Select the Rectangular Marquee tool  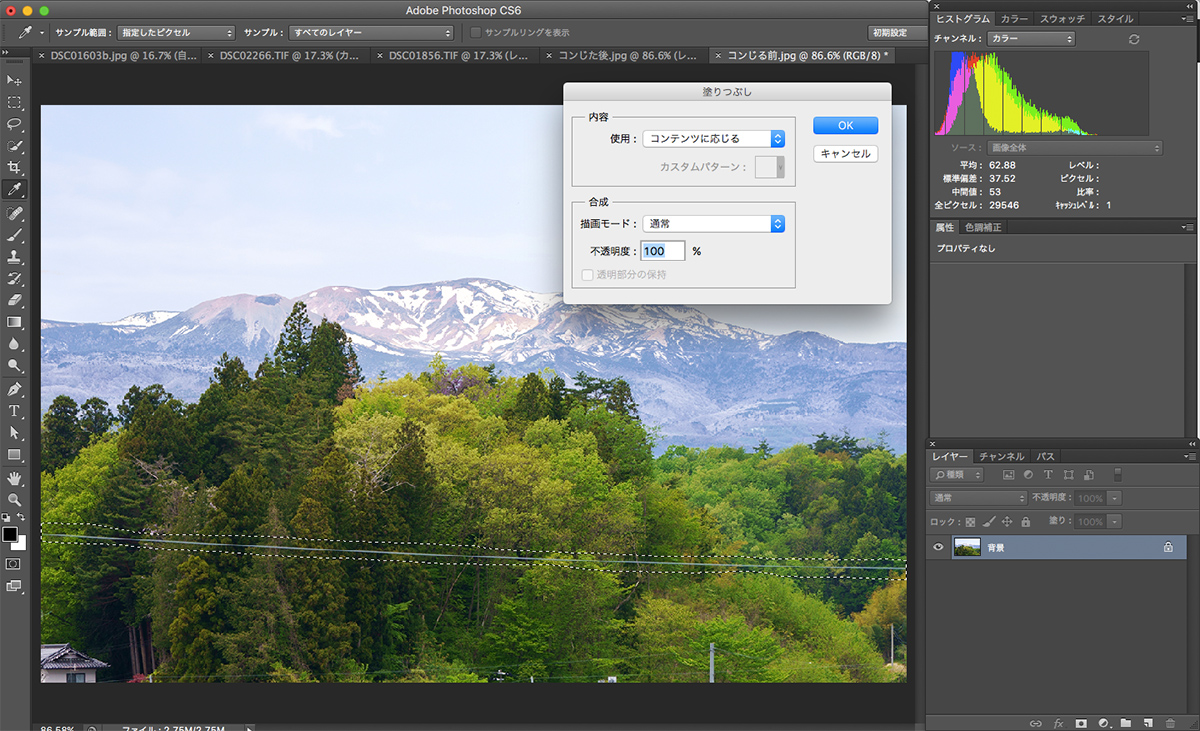tap(14, 102)
